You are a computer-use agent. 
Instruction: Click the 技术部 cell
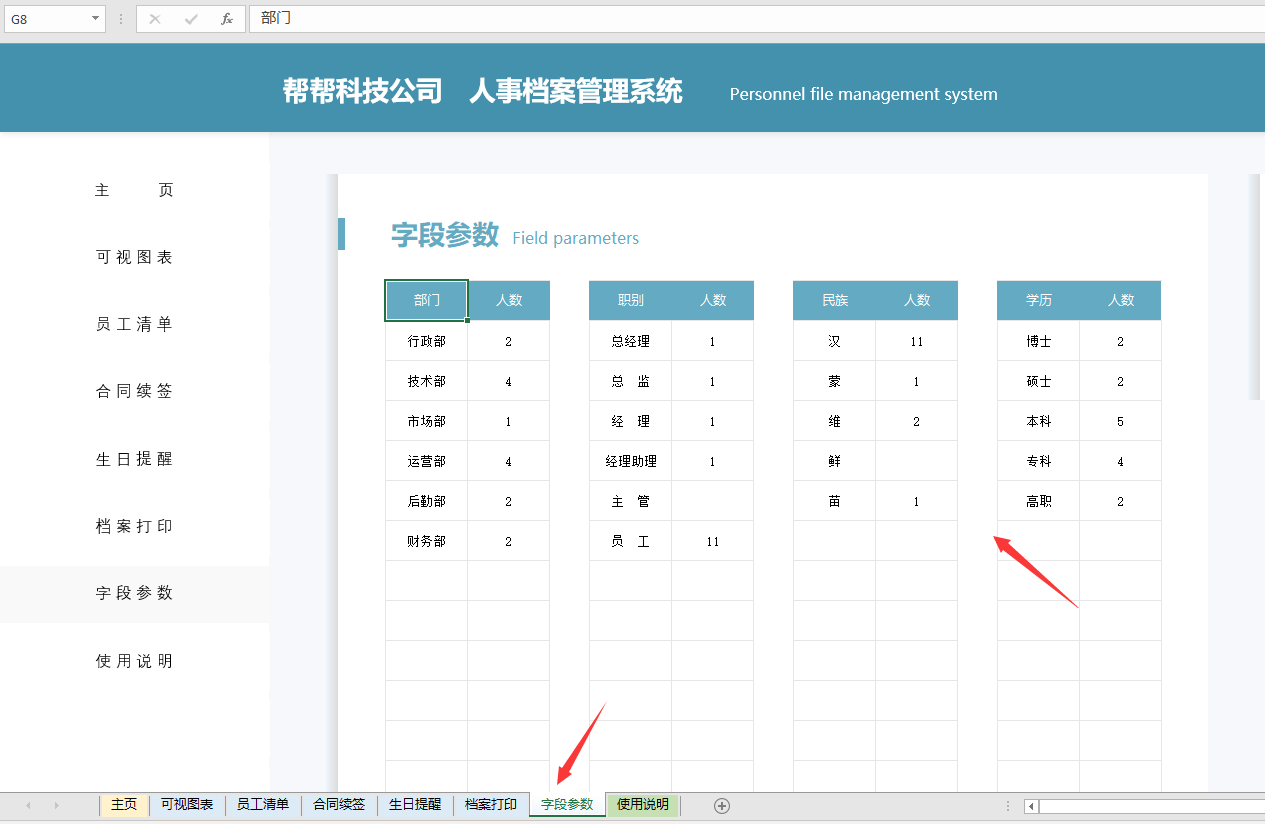point(426,381)
